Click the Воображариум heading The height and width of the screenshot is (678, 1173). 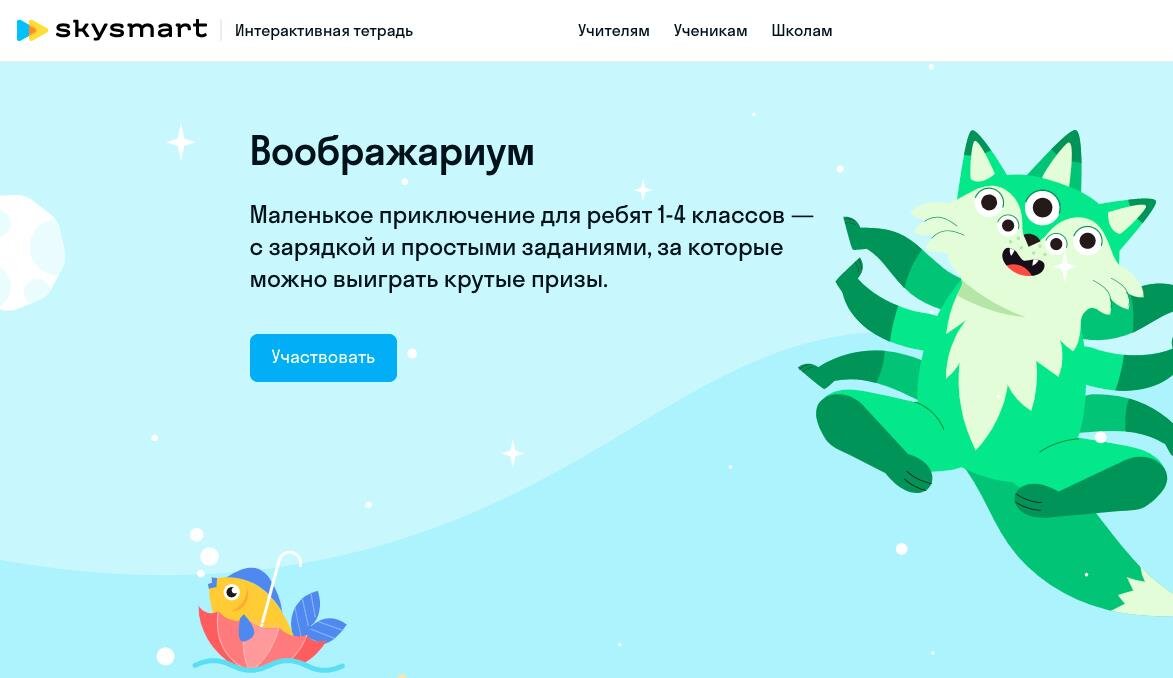[x=392, y=152]
